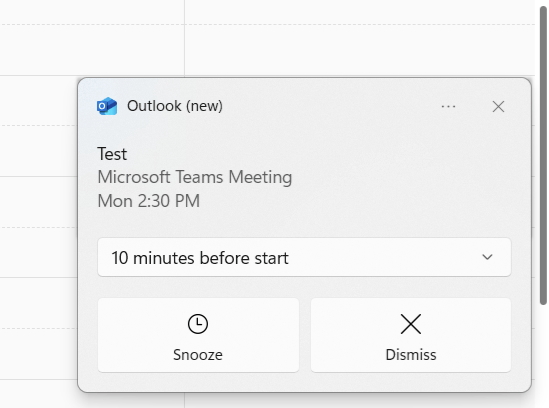Snooze the Test meeting reminder
Screen dimensions: 549x408
[x=198, y=335]
